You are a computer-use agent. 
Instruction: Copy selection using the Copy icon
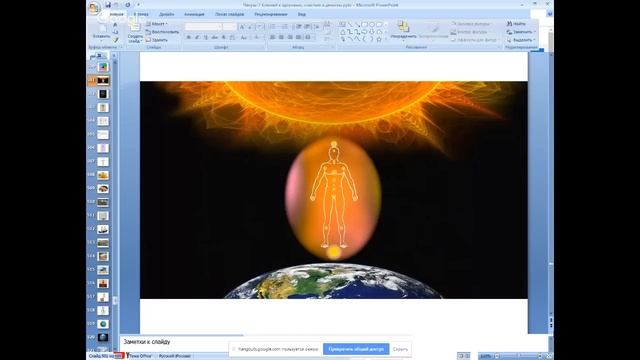point(115,32)
